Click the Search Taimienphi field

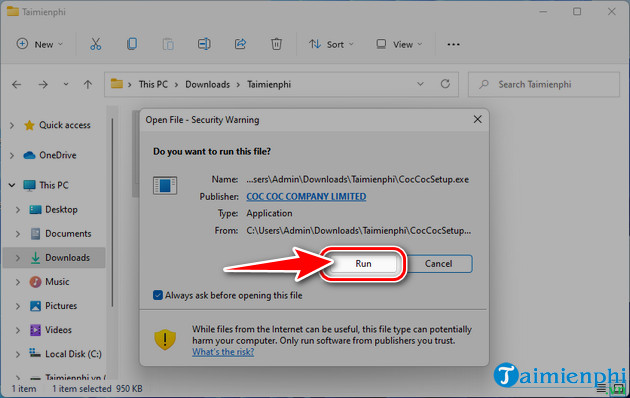pyautogui.click(x=544, y=84)
